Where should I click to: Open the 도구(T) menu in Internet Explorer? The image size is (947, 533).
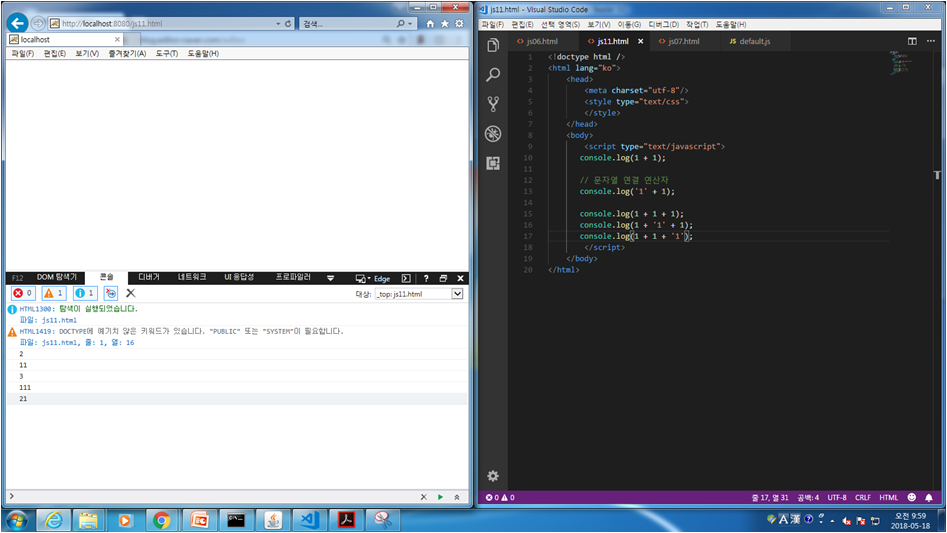pyautogui.click(x=167, y=54)
